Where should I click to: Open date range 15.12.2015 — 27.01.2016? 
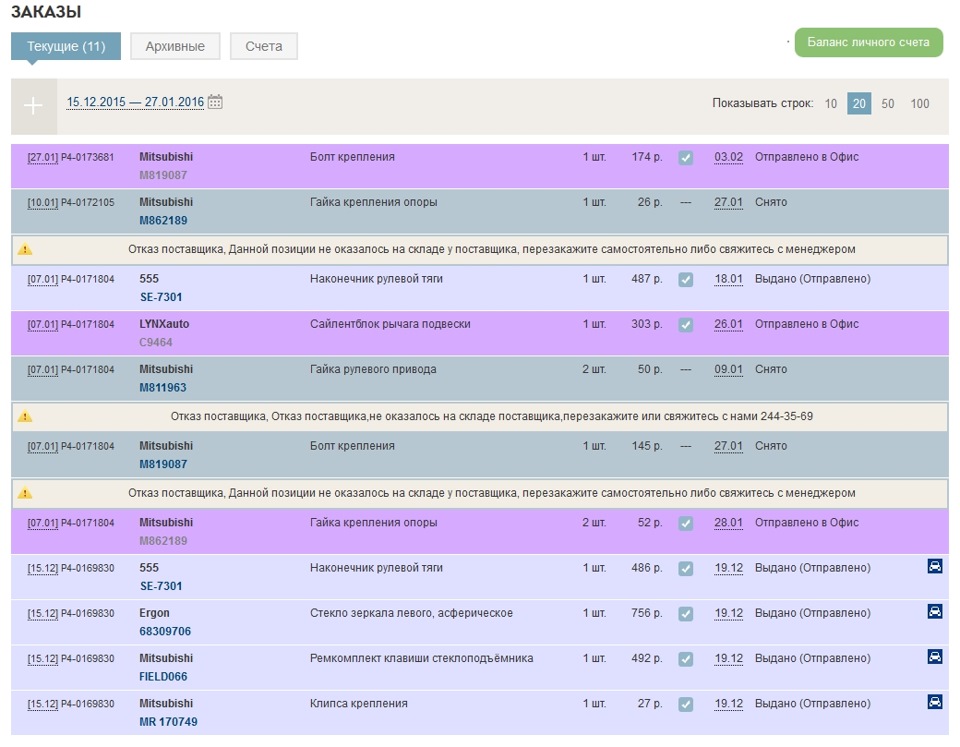click(135, 102)
